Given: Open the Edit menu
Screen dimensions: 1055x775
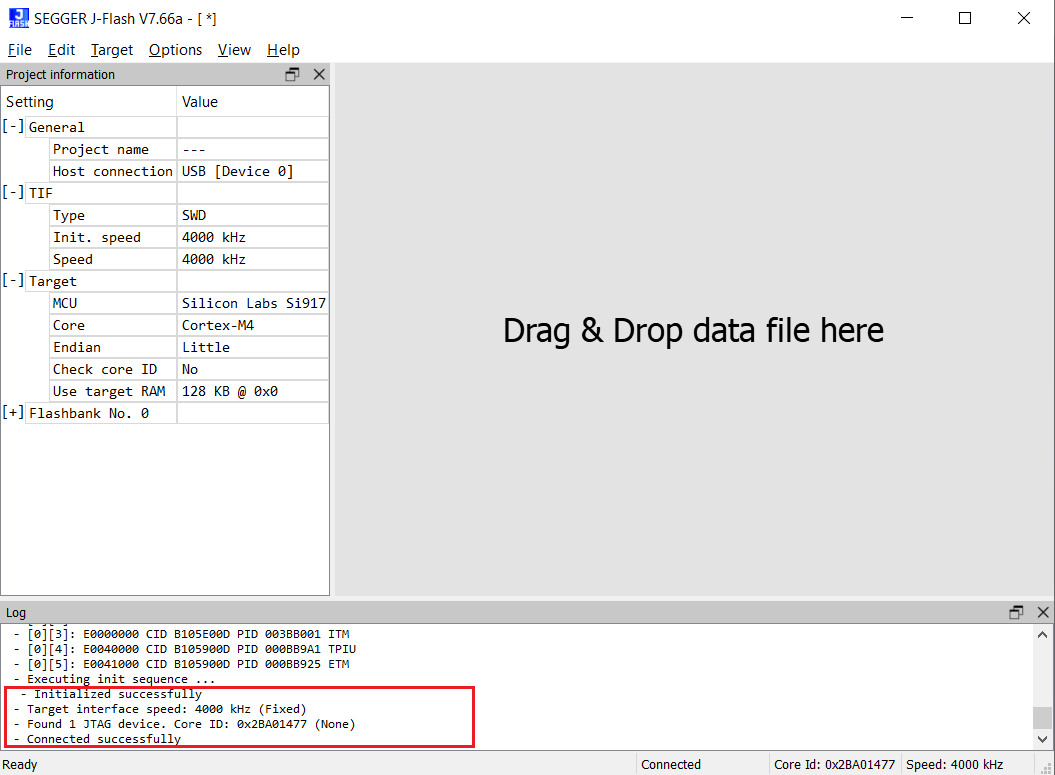Looking at the screenshot, I should [x=61, y=50].
